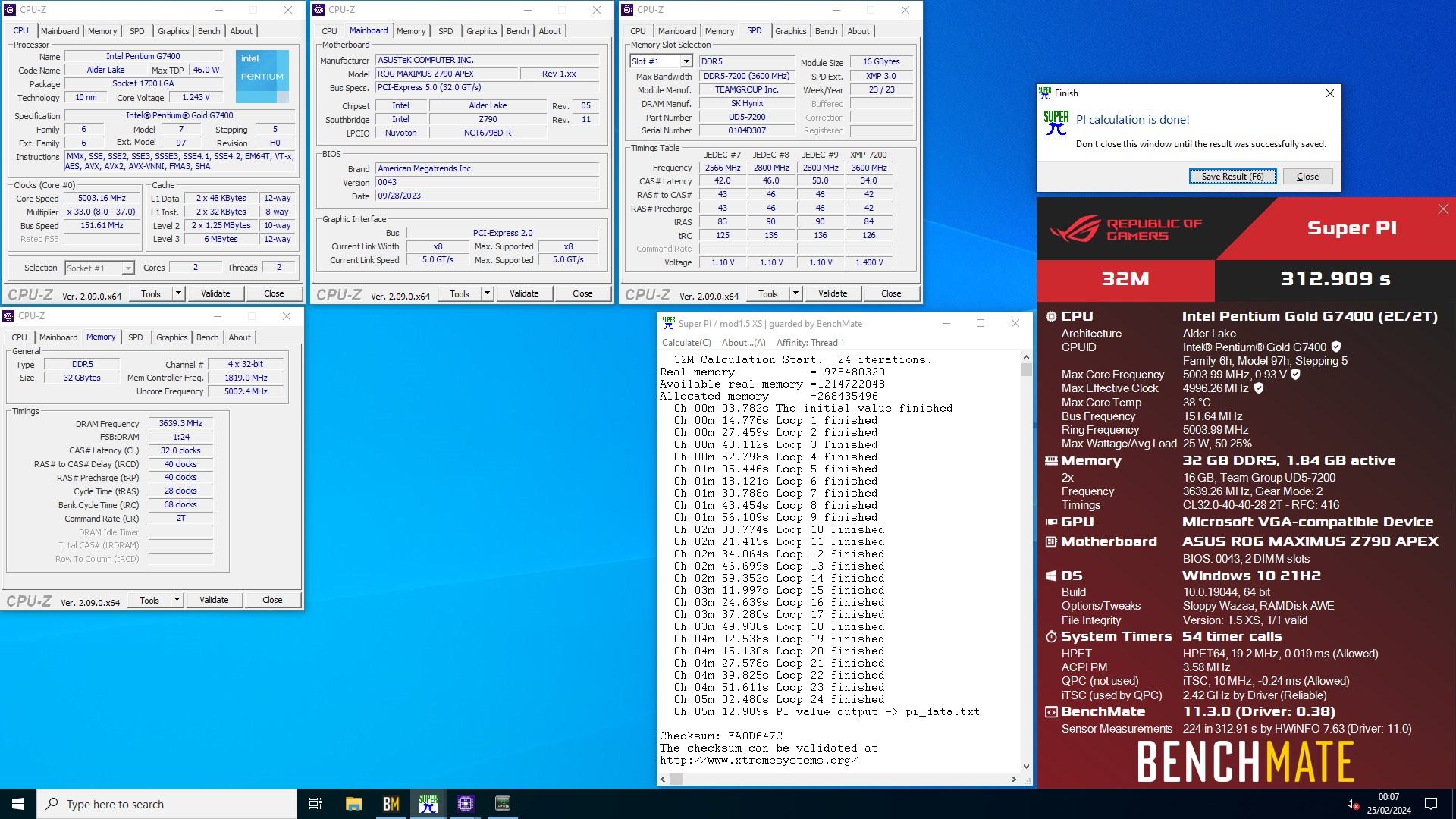
Task: Click the Multiplier x 33.0 value field
Action: (102, 212)
